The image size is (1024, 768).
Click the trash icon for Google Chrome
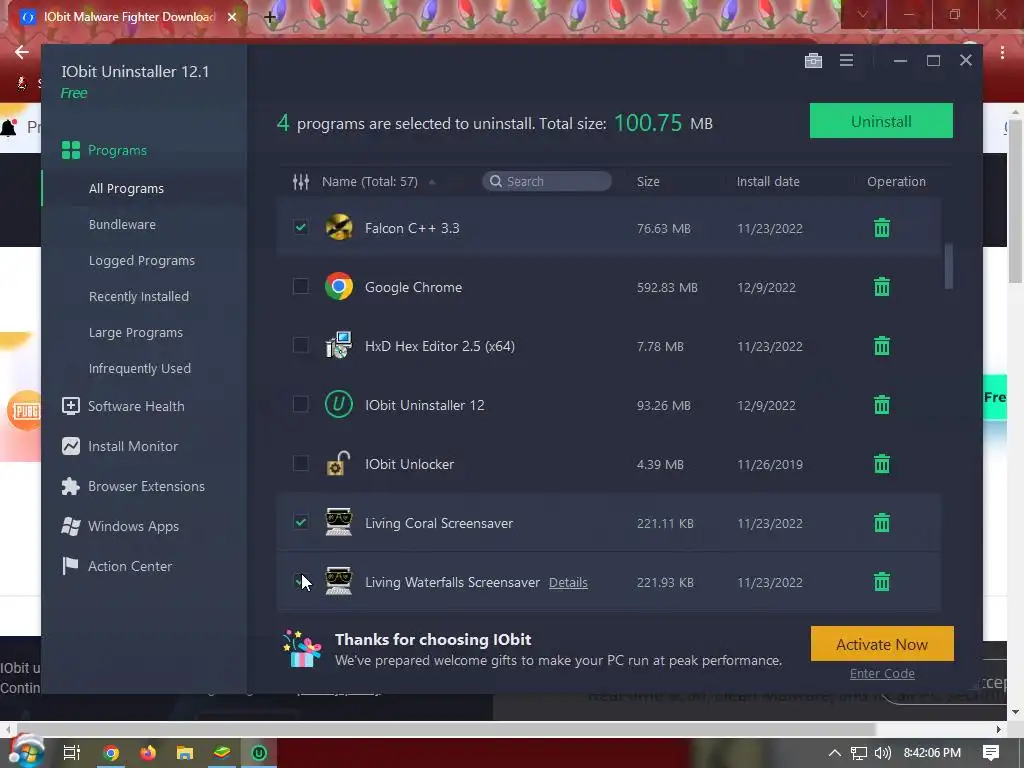[x=882, y=287]
